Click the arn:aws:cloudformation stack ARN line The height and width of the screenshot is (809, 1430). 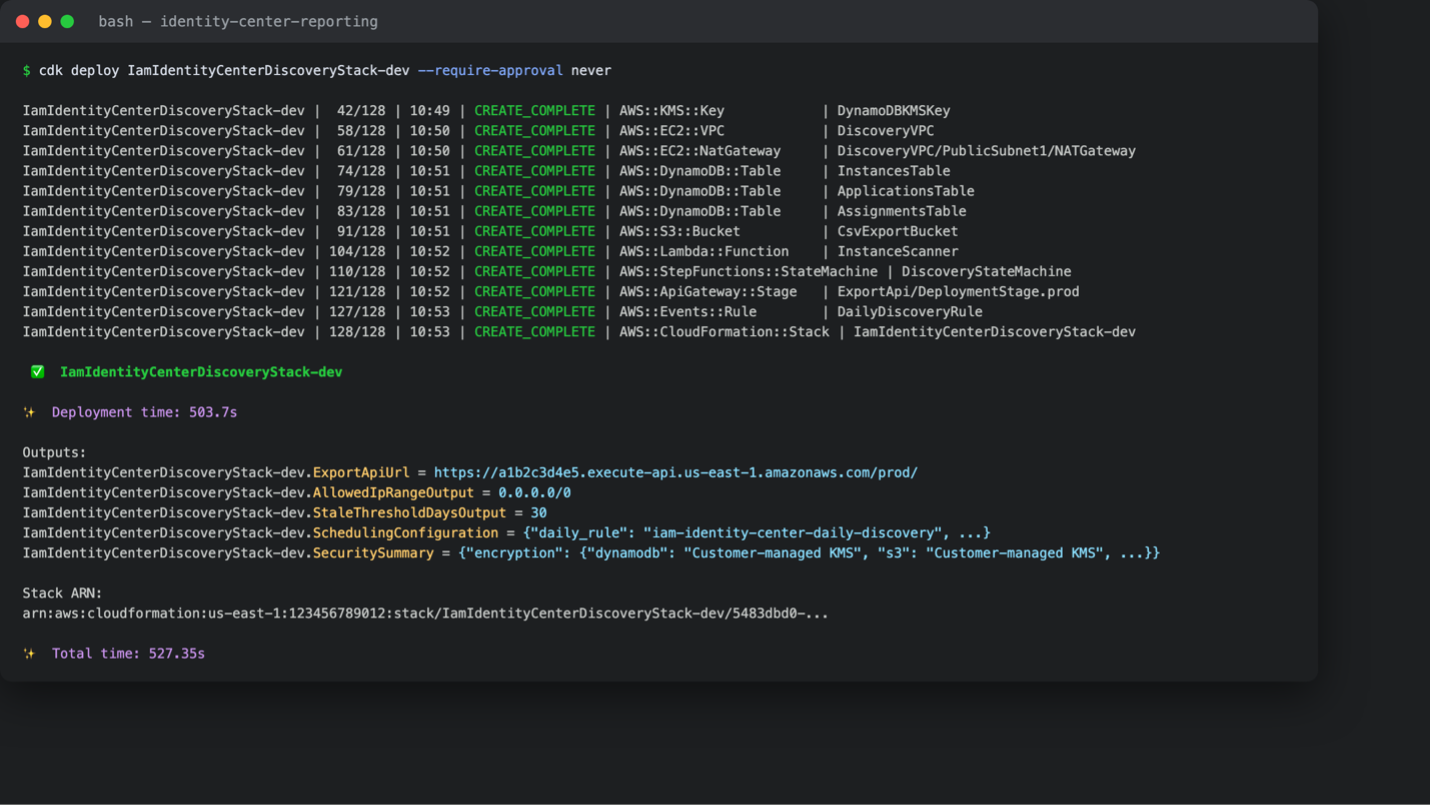pos(426,613)
